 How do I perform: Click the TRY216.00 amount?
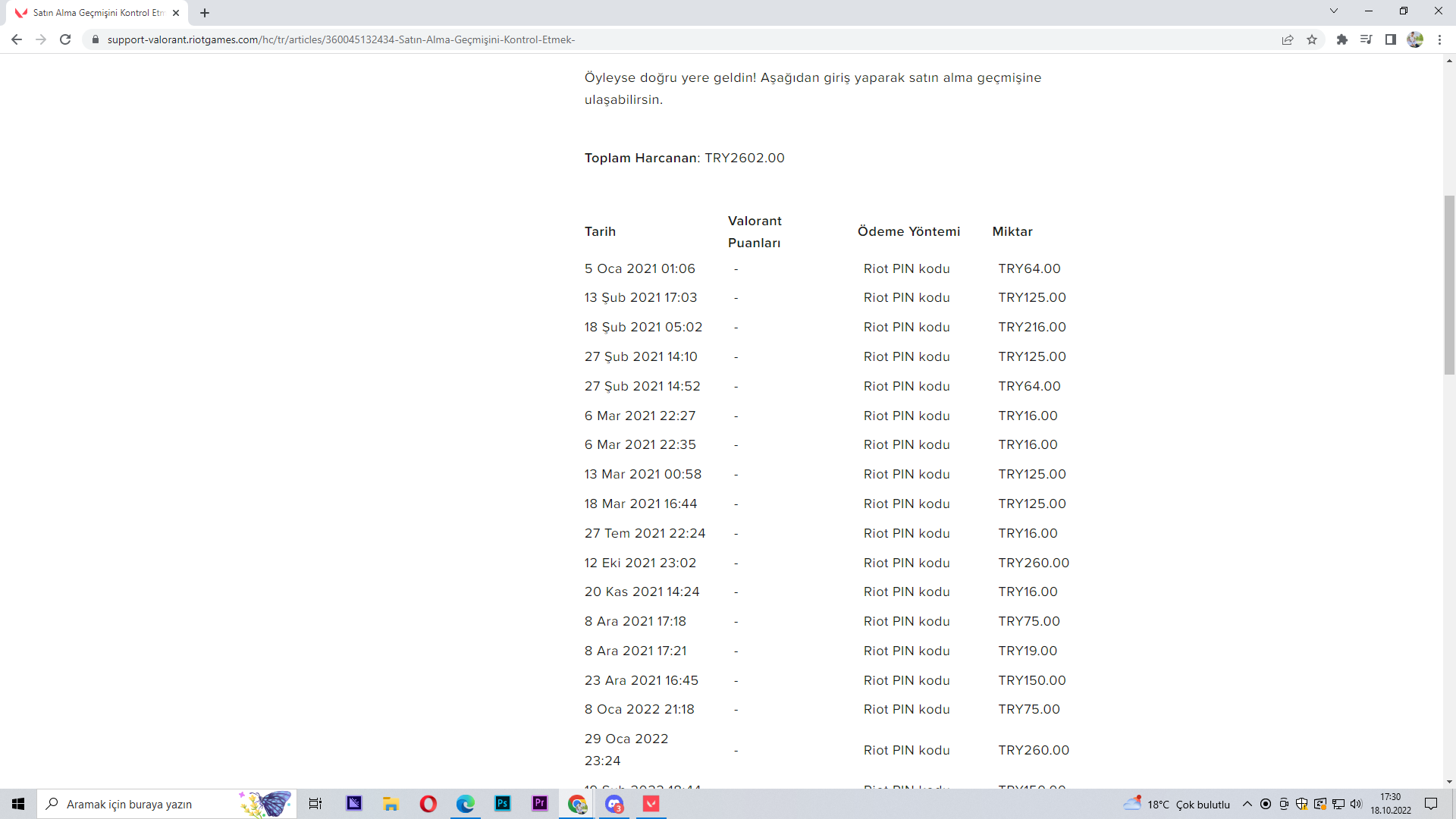(1032, 327)
